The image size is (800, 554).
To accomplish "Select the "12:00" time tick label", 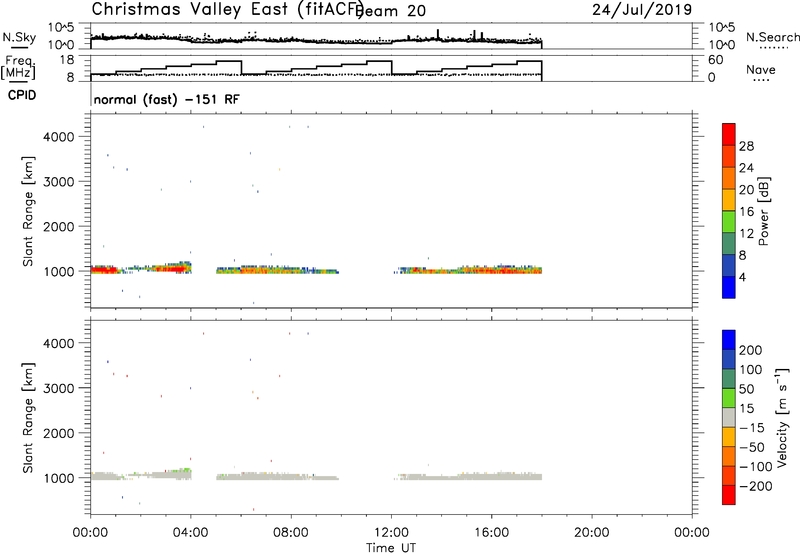I will coord(391,533).
